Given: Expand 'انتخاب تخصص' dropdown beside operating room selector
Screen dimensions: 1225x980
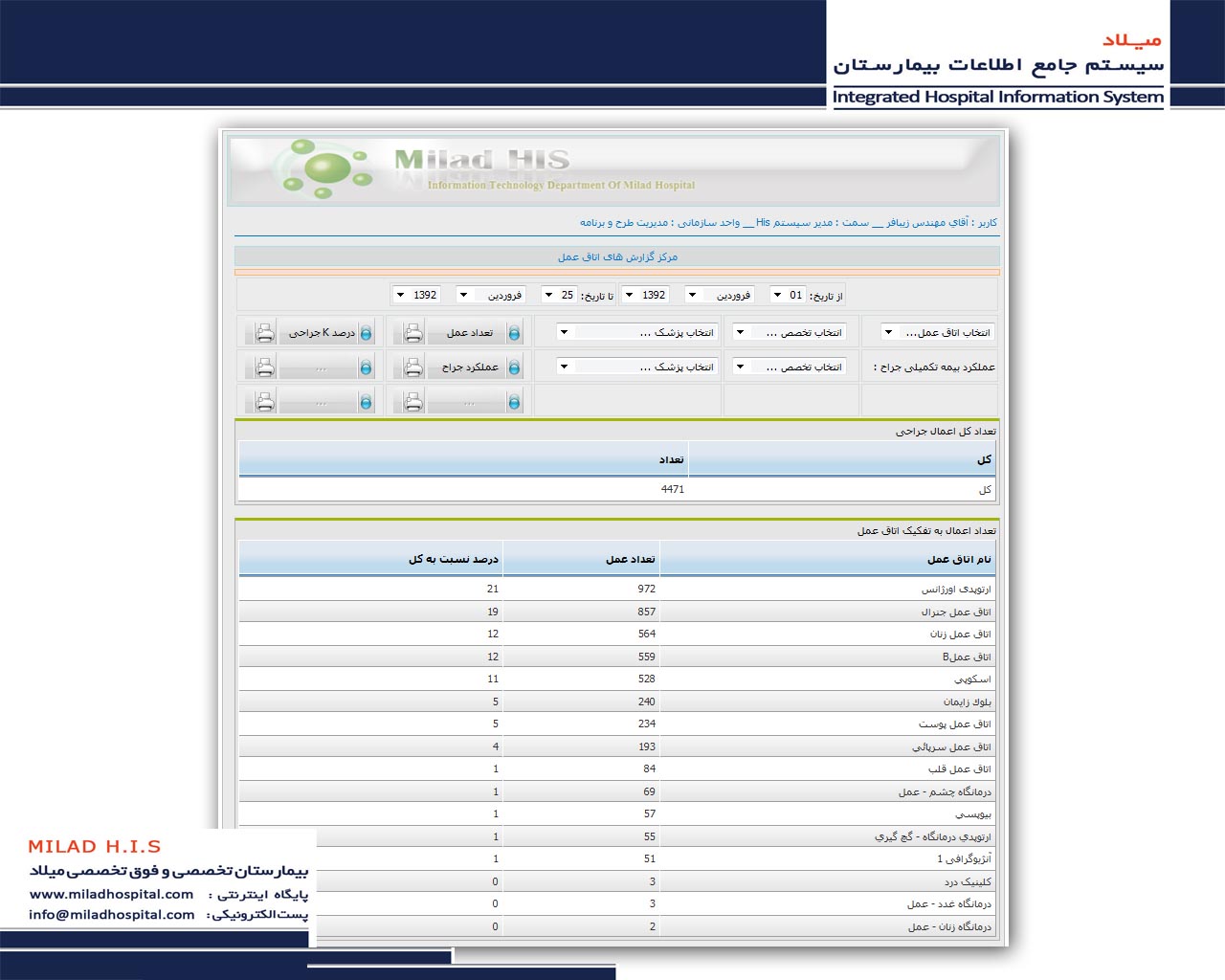Looking at the screenshot, I should point(790,332).
